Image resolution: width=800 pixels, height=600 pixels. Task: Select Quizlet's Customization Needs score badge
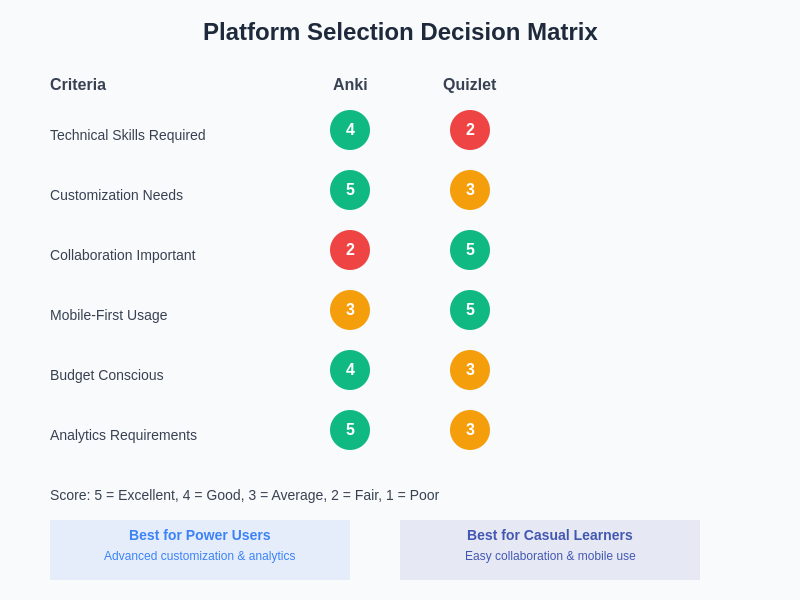470,190
